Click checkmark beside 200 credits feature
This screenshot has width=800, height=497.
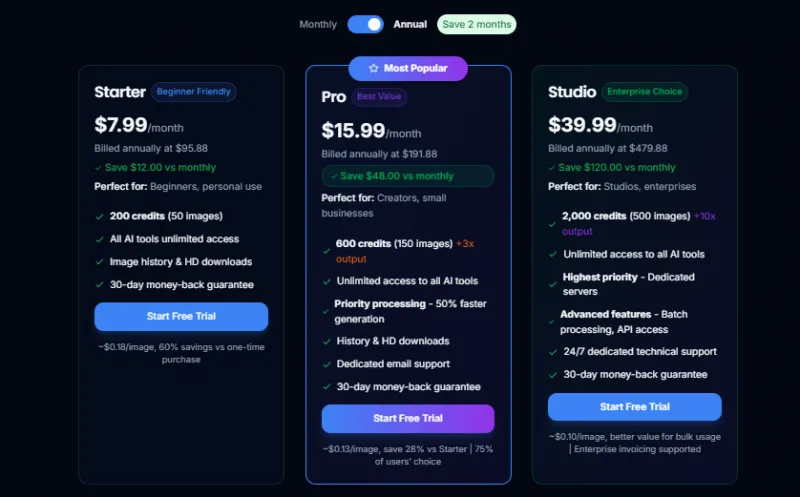[x=99, y=216]
